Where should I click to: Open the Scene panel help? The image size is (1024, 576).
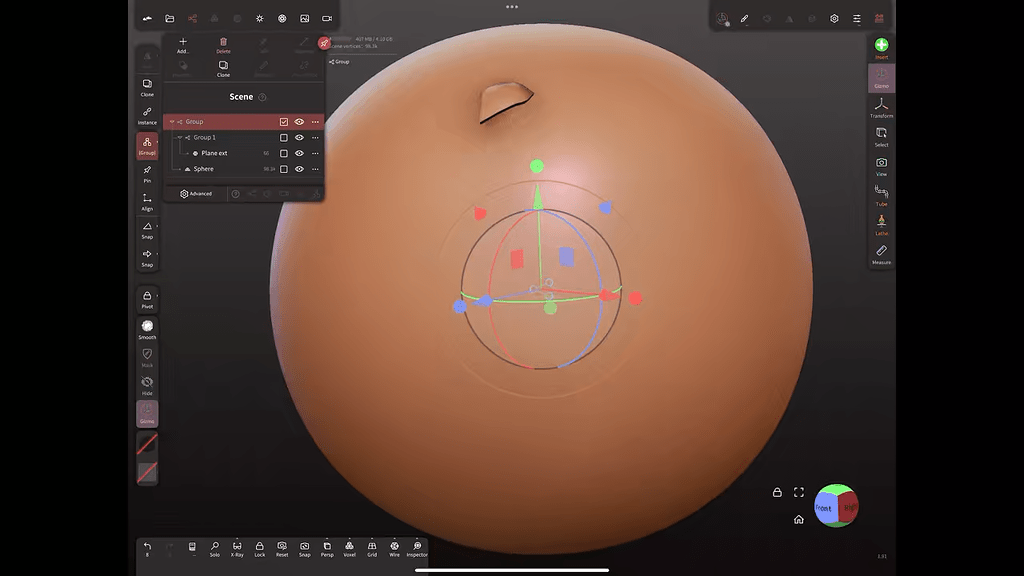263,96
